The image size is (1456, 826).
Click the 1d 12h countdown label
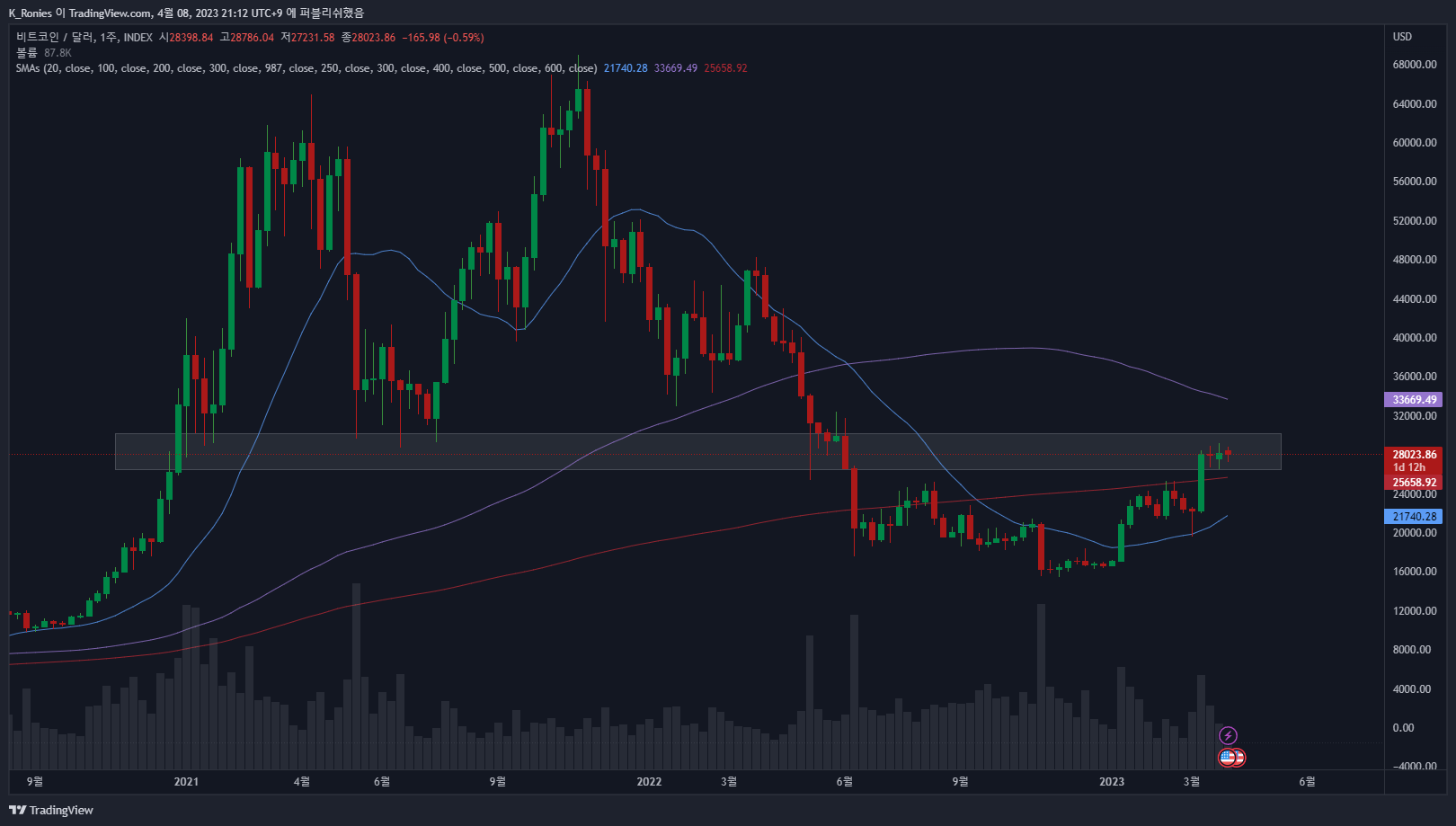pos(1409,467)
